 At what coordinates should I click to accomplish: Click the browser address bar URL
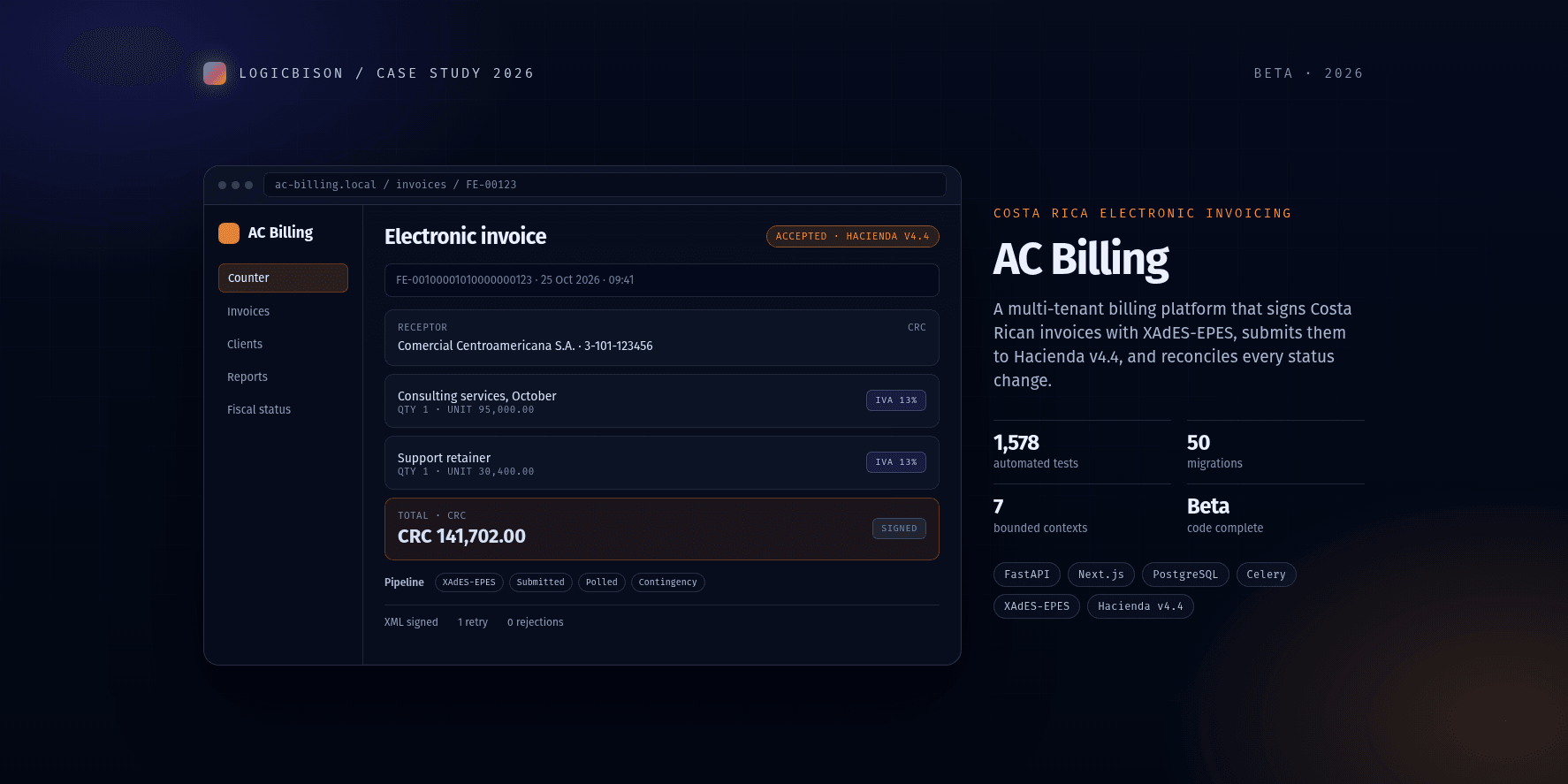click(605, 185)
